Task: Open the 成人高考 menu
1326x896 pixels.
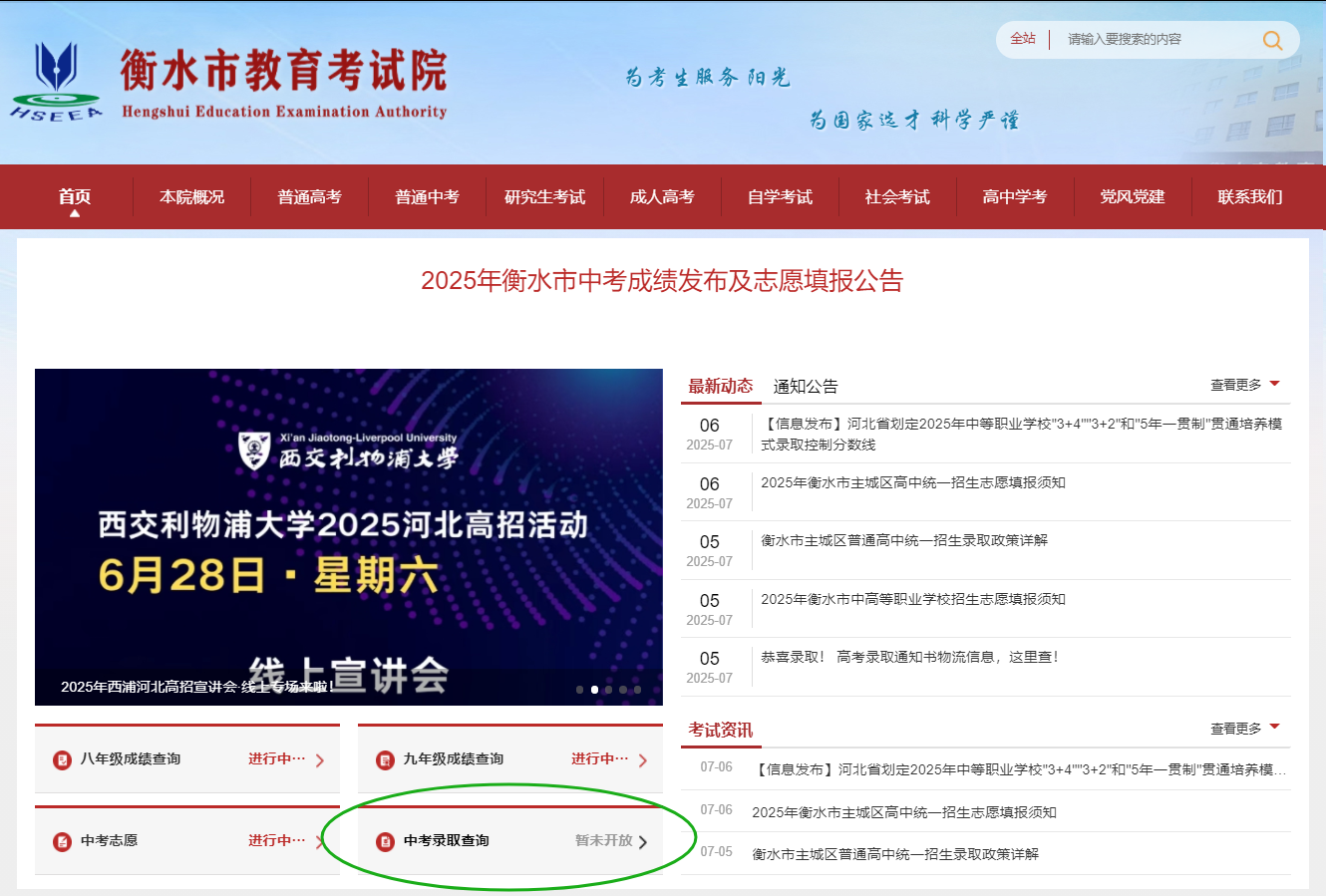Action: click(662, 197)
